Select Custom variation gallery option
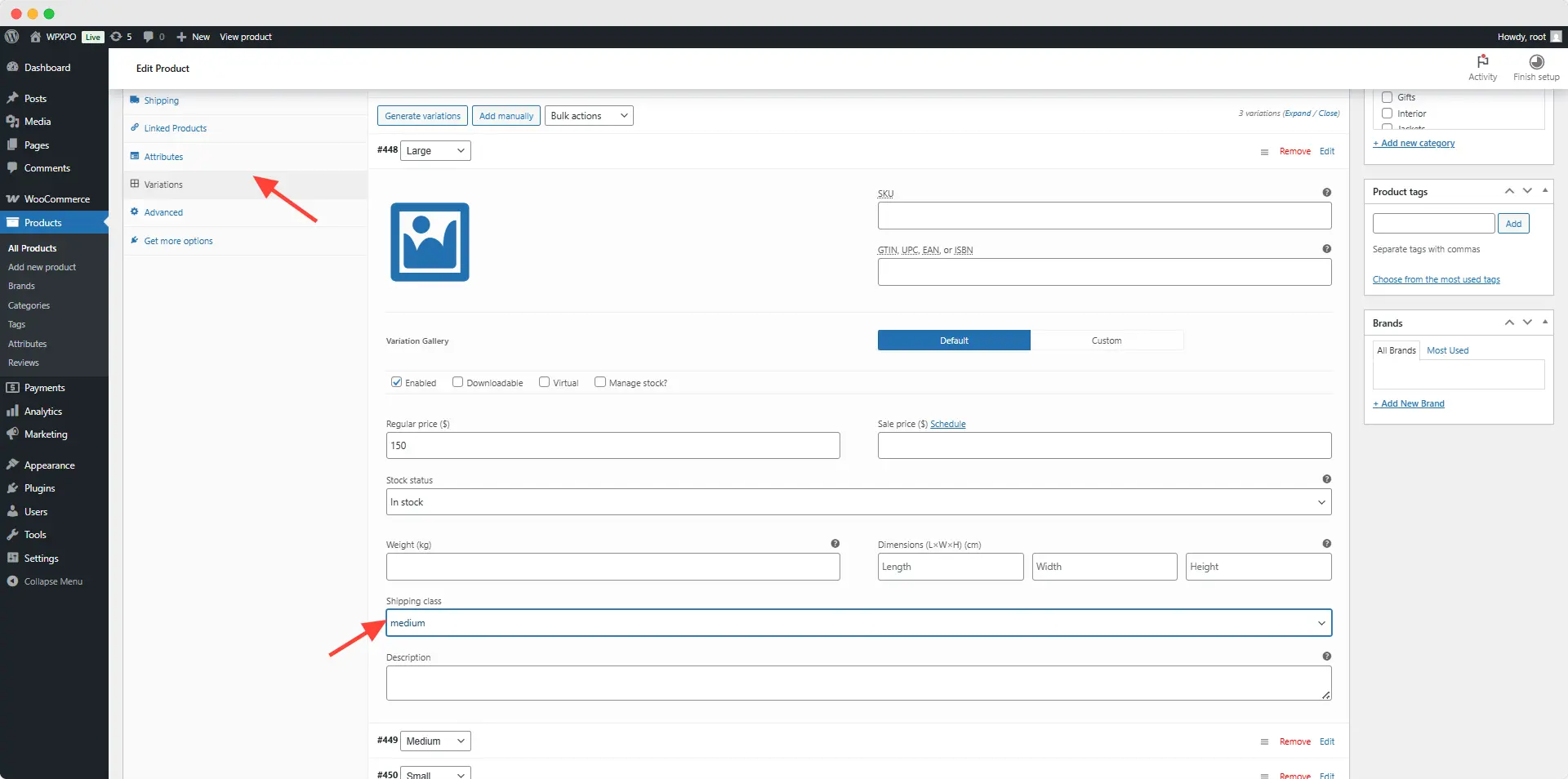1568x779 pixels. [x=1107, y=341]
